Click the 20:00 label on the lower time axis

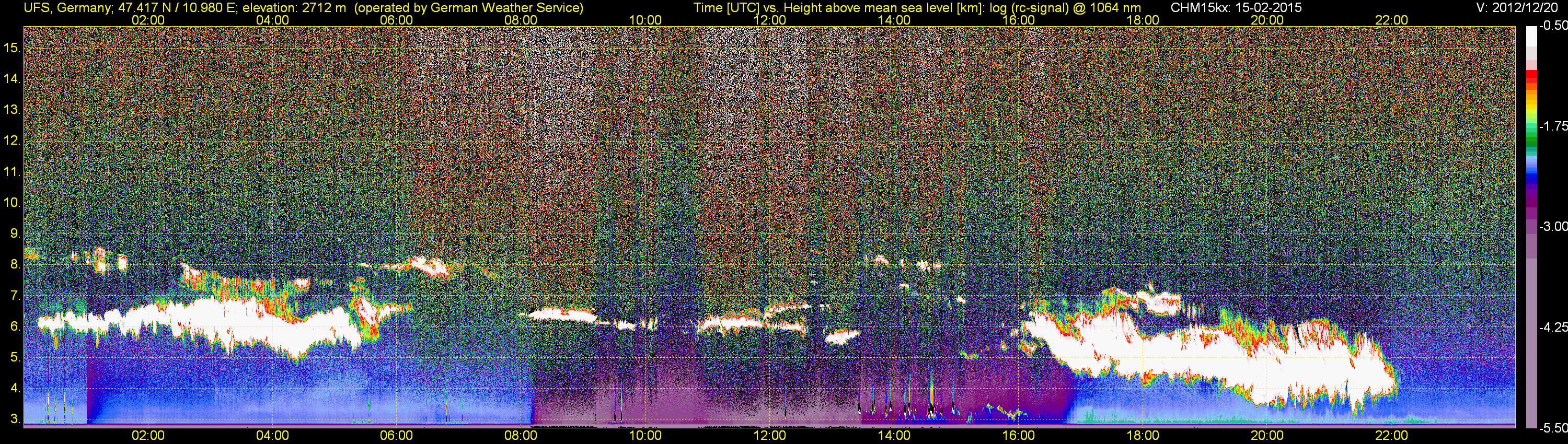[x=1267, y=436]
